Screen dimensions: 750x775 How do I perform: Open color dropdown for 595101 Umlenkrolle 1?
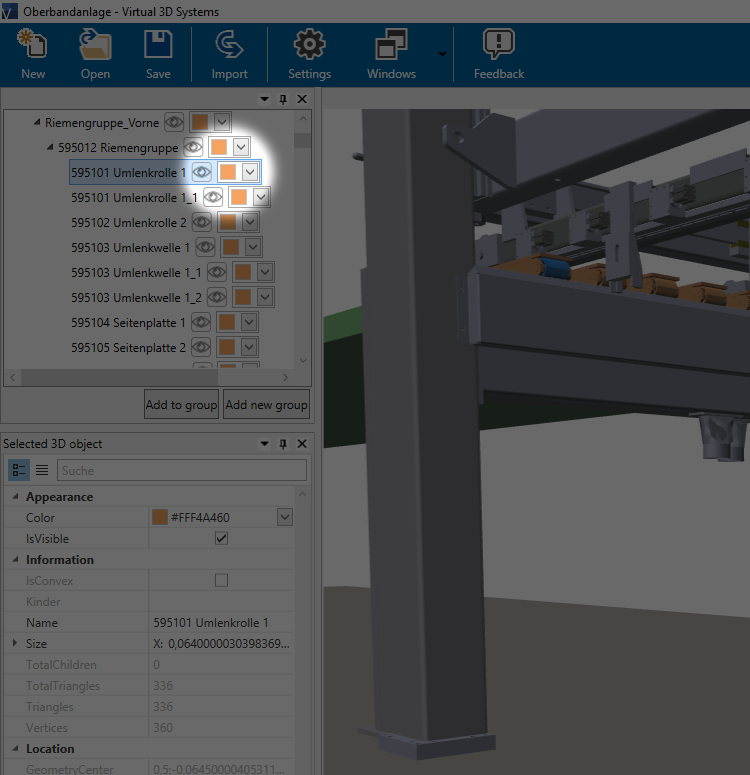pos(250,172)
